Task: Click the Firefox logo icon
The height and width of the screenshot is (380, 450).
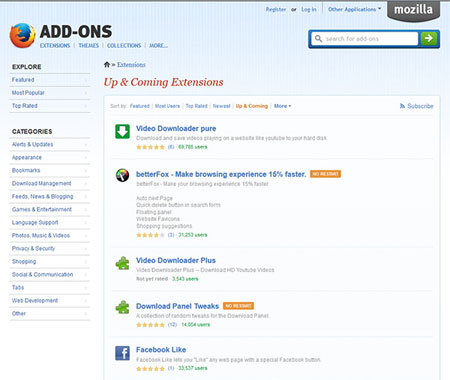Action: pos(22,35)
